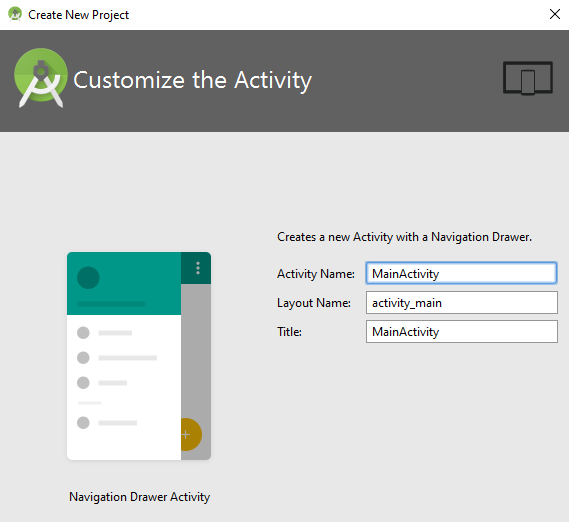Focus the Title text field
569x522 pixels.
coord(462,331)
